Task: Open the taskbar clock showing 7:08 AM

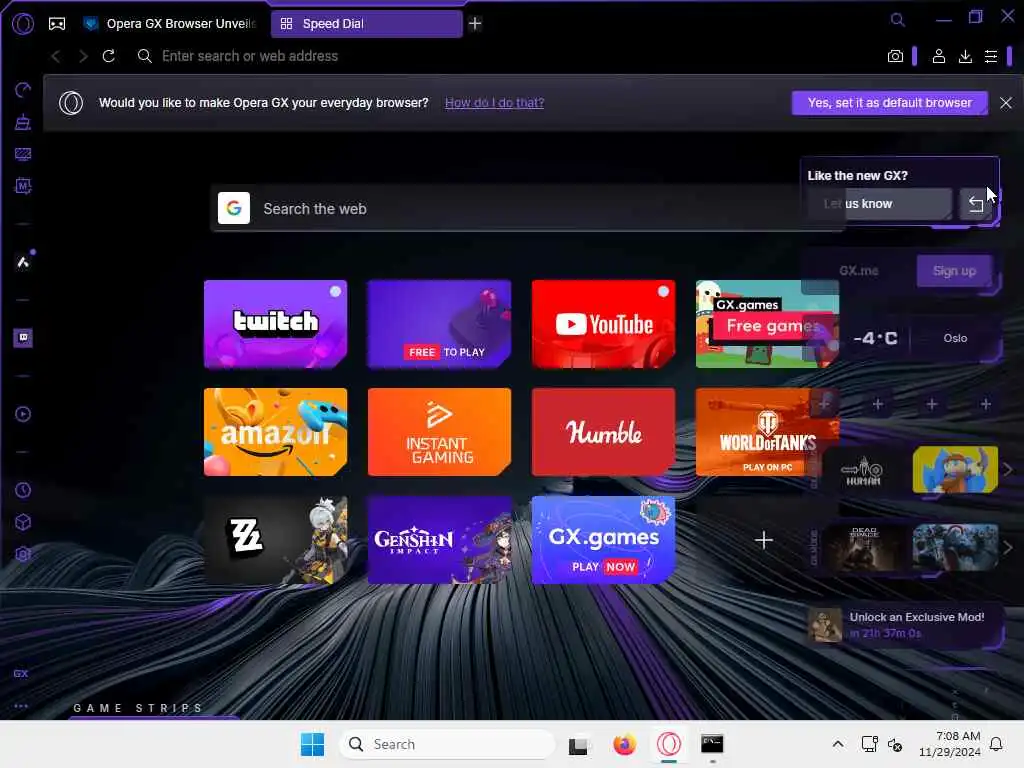Action: point(950,744)
